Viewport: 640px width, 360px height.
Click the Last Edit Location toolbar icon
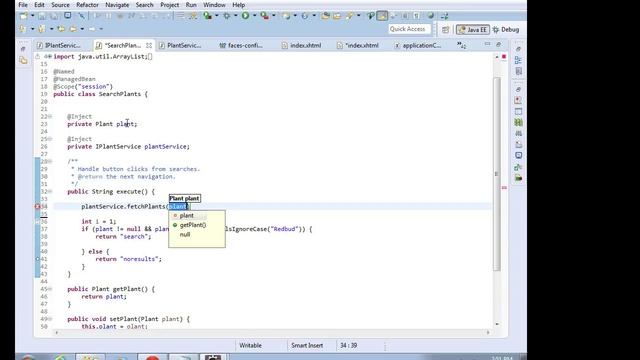(61, 29)
